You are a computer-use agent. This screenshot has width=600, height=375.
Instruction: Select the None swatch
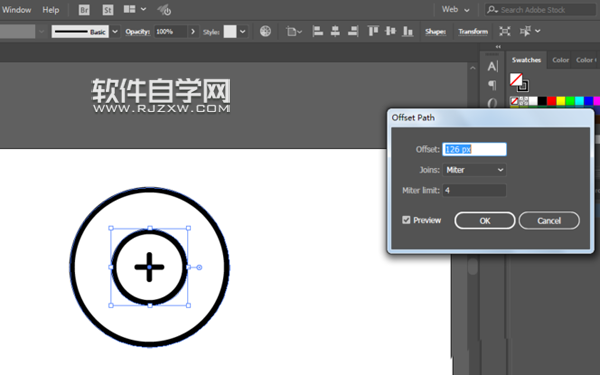click(514, 101)
